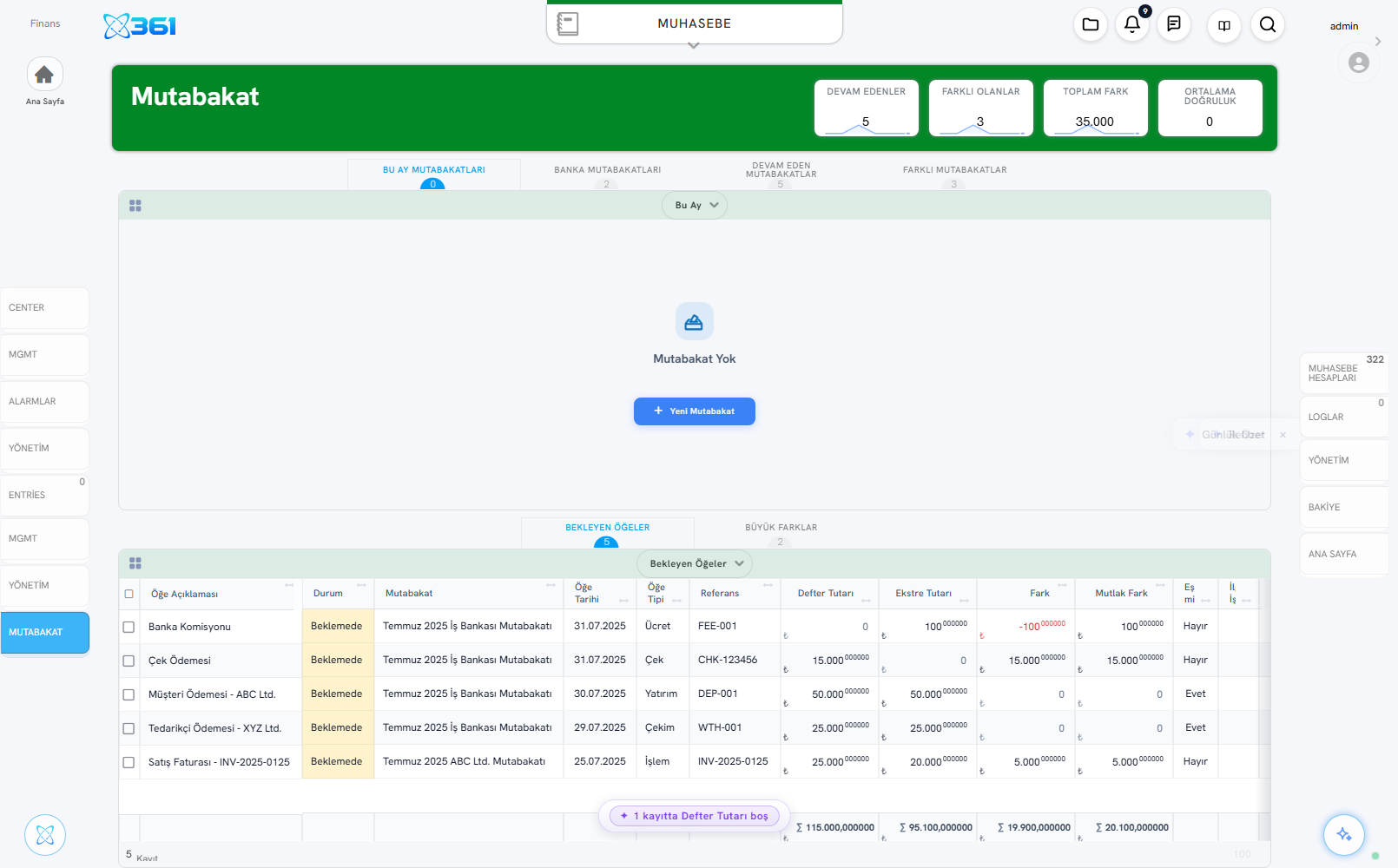Open ANA SAYFA in right sidebar
Screen dimensions: 1398x868
coord(1344,555)
